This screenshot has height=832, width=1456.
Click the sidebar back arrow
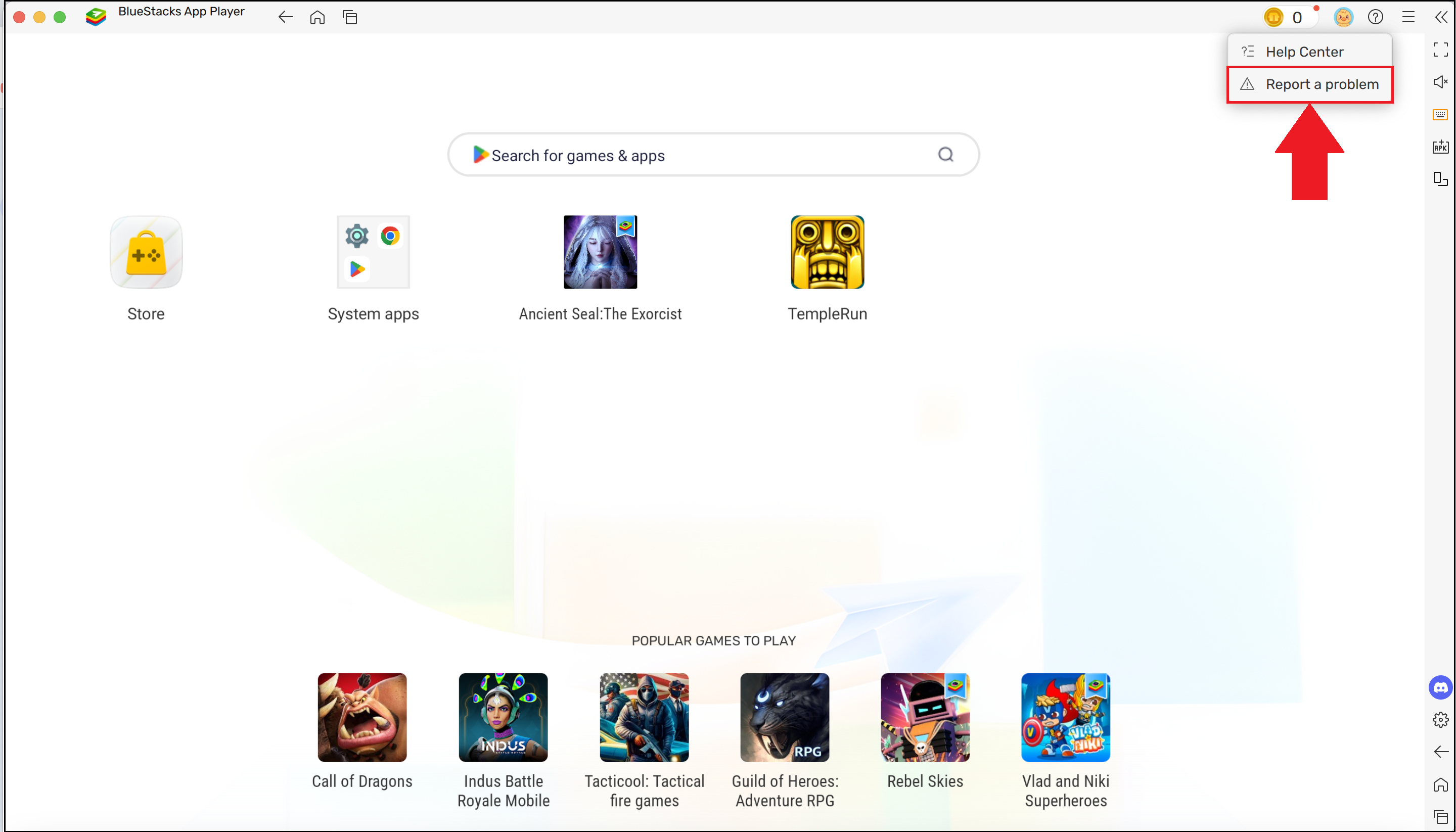point(1440,752)
